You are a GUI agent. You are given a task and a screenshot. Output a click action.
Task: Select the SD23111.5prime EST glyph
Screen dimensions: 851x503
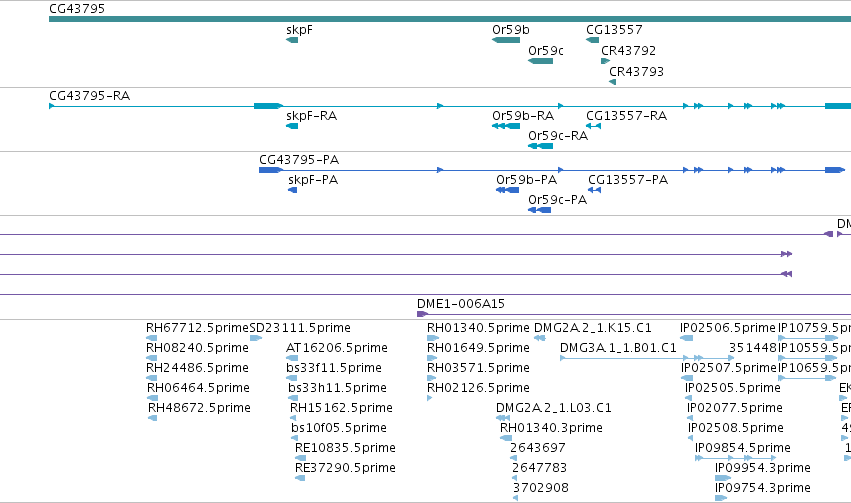pyautogui.click(x=256, y=338)
